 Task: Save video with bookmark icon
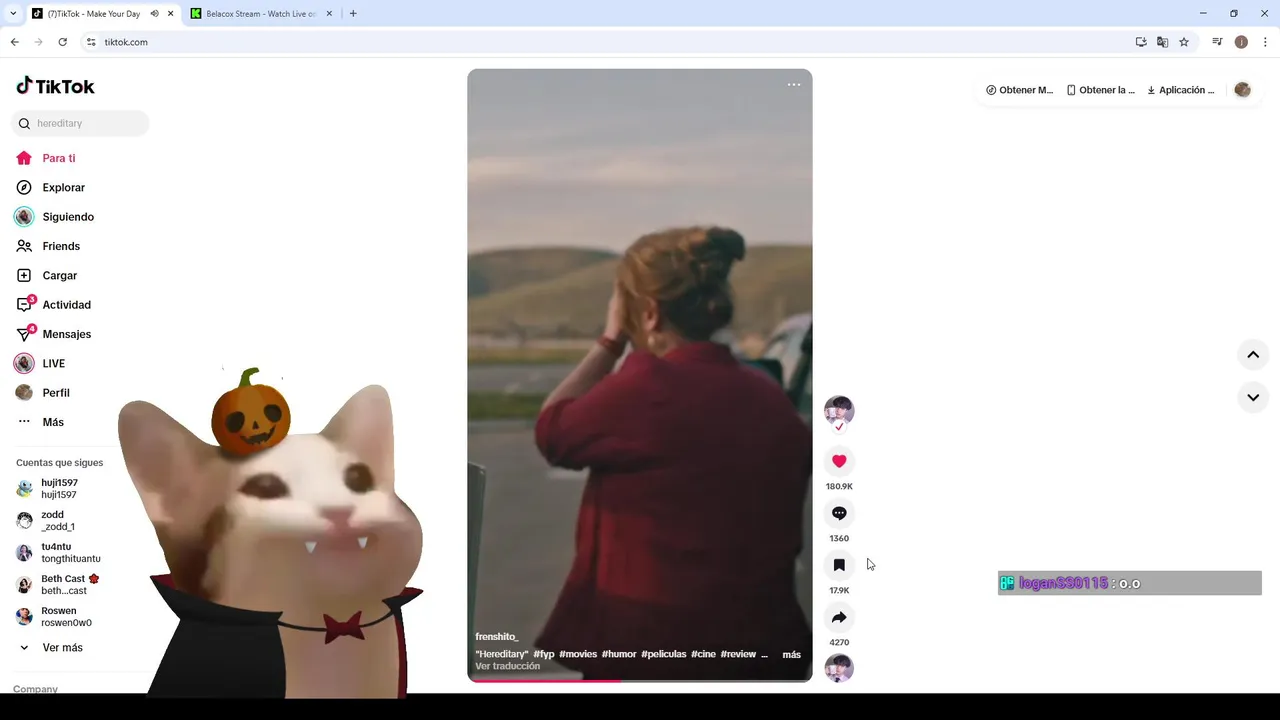[839, 565]
